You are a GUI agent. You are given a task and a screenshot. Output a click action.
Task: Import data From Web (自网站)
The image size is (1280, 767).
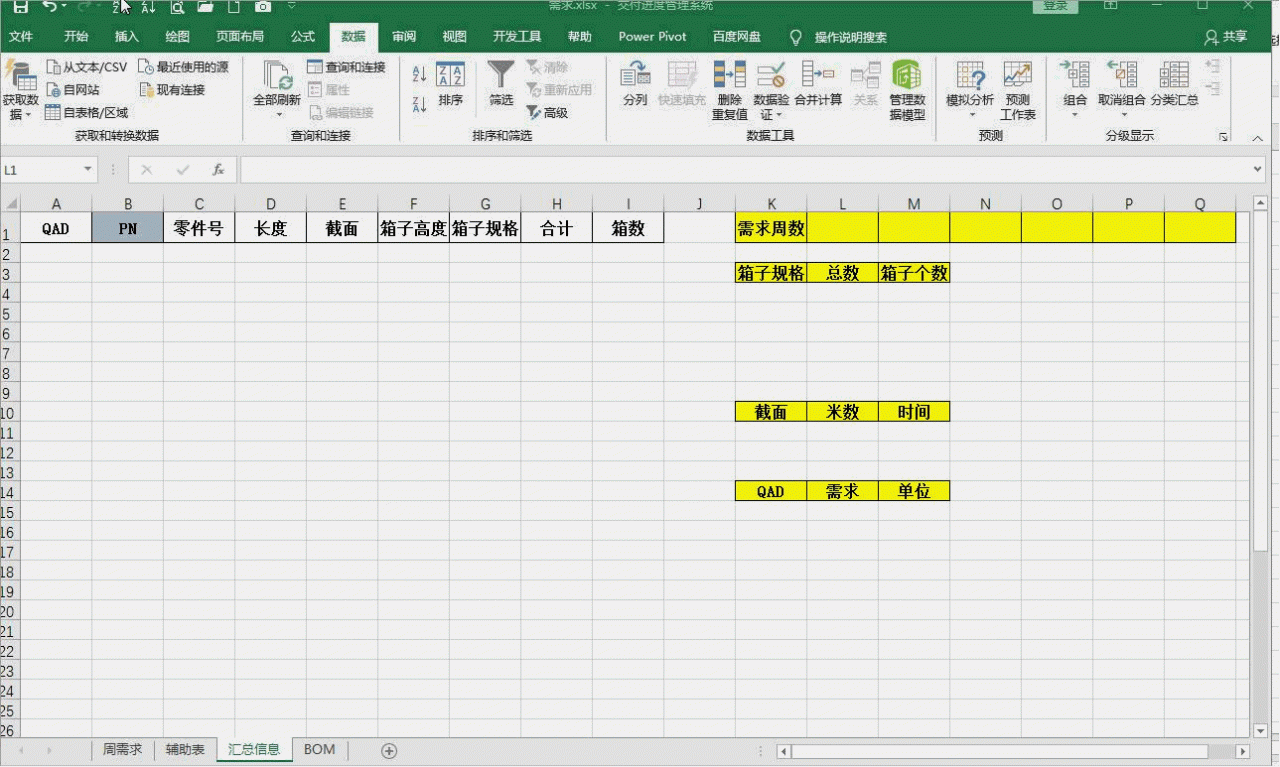click(73, 90)
